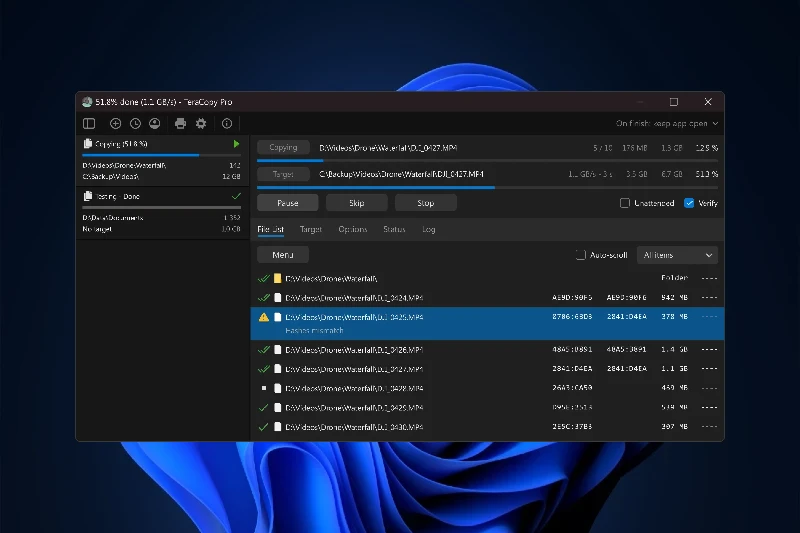Screen dimensions: 800x533
Task: Maximize the TeraCopy Pro window
Action: tap(673, 102)
